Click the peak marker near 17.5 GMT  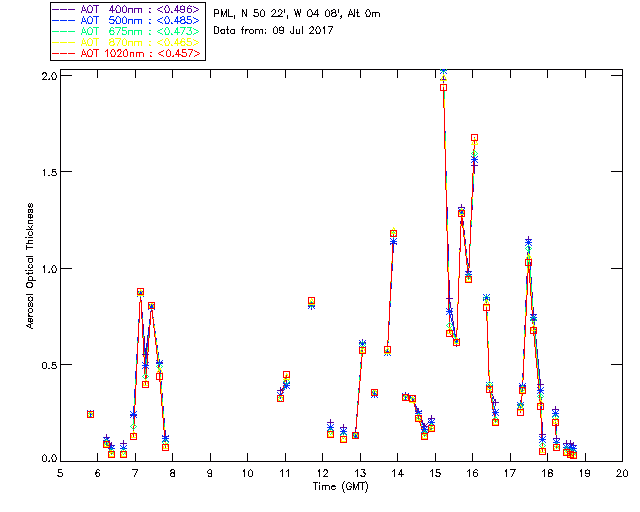pyautogui.click(x=528, y=262)
